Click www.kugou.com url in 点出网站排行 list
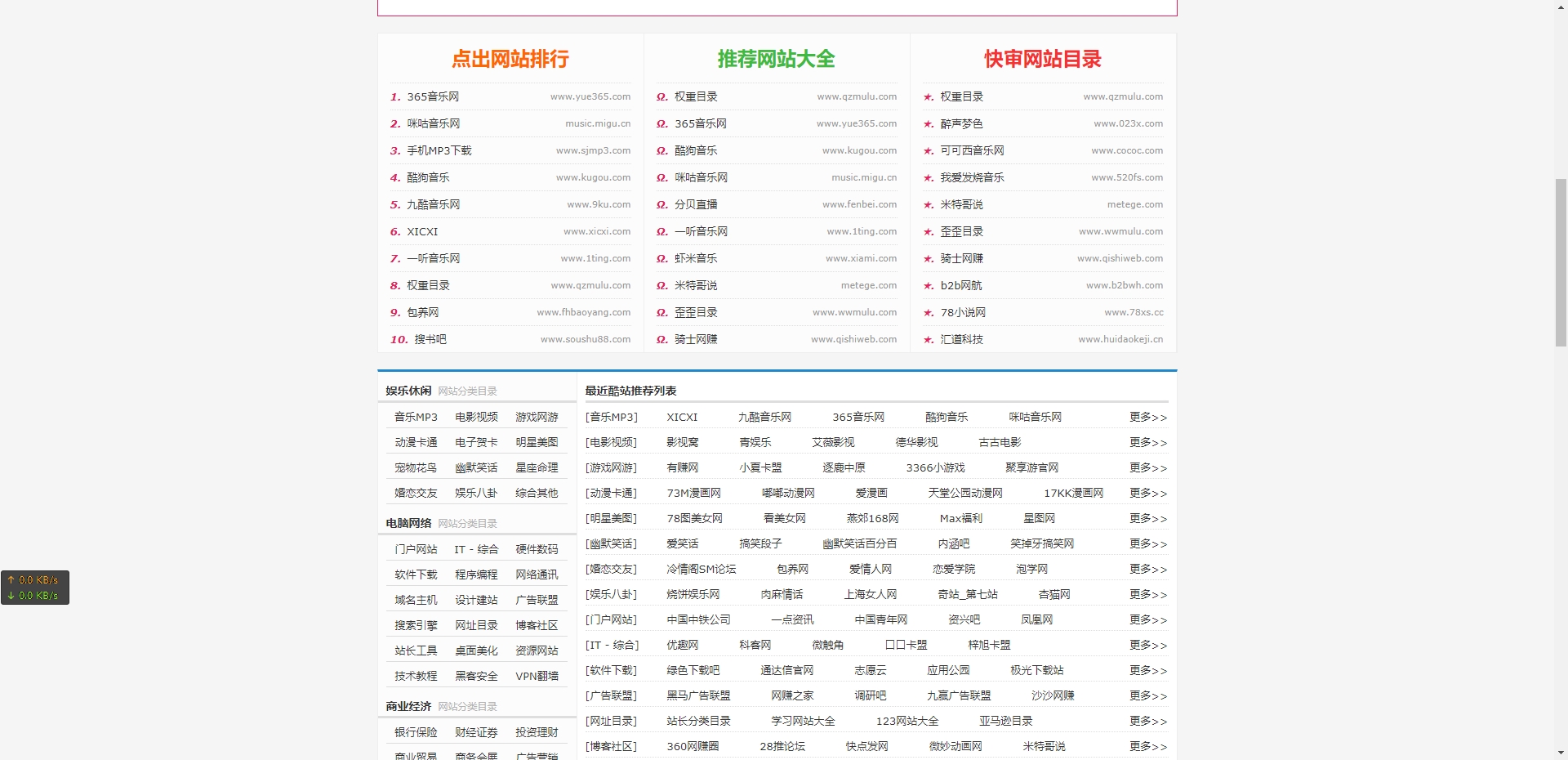 [x=593, y=177]
